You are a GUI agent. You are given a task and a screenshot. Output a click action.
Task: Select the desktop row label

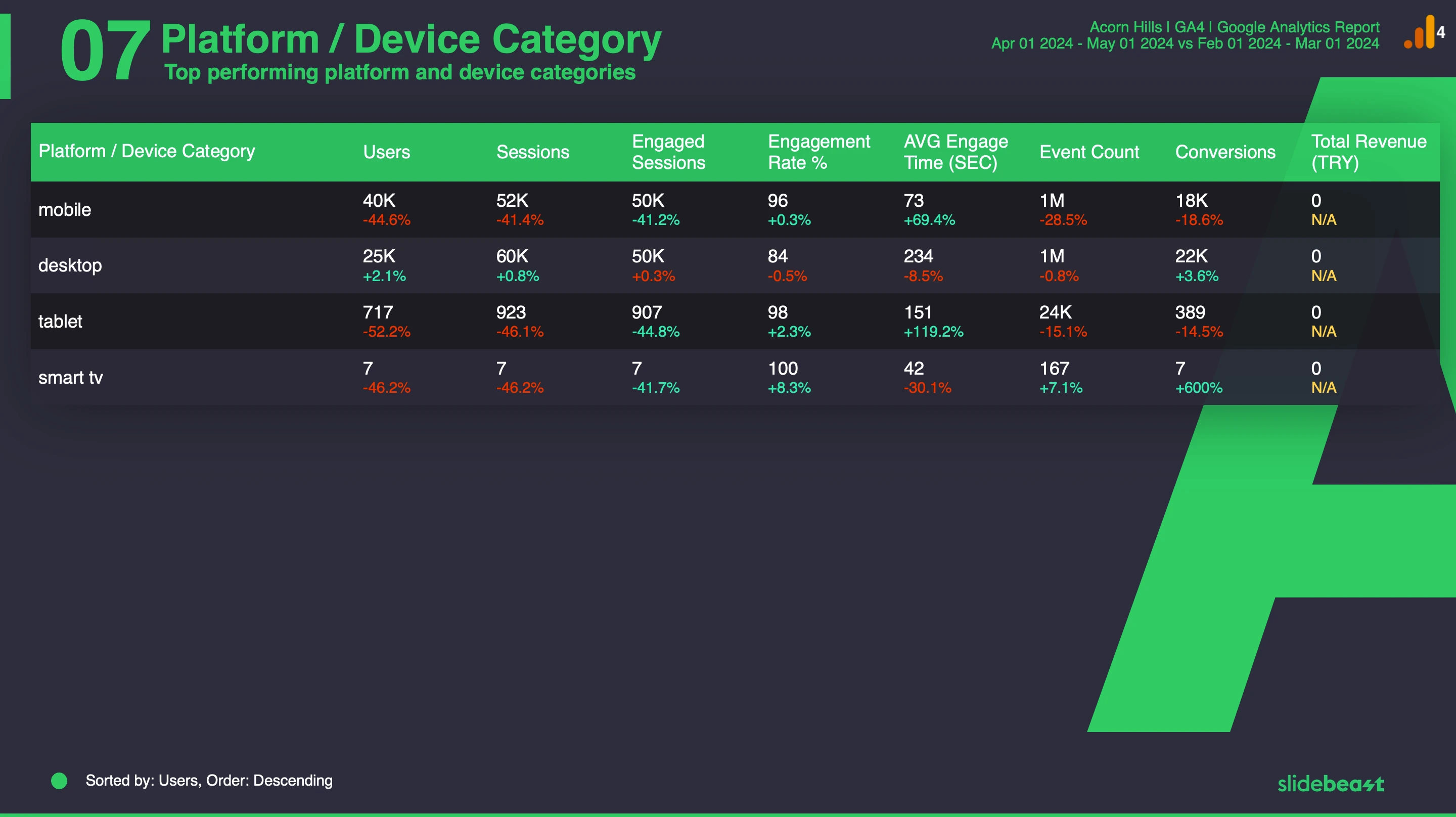point(70,266)
